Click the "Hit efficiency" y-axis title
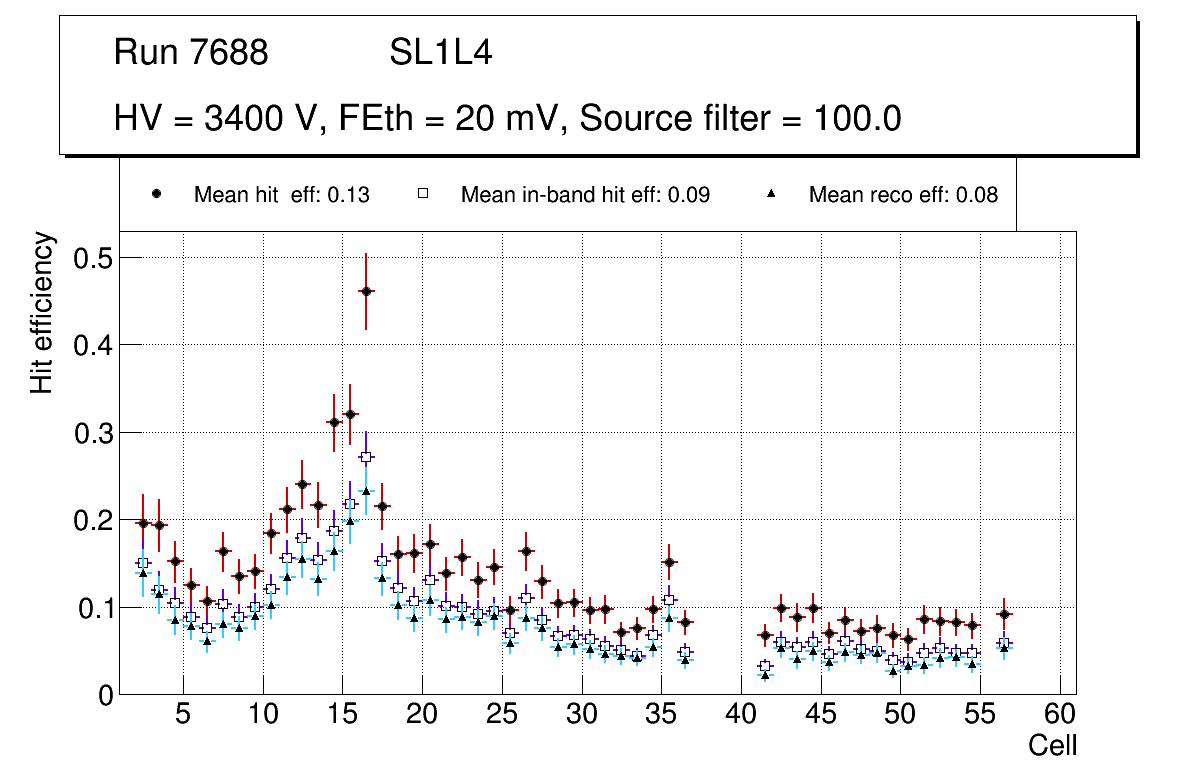The image size is (1196, 772). pos(42,312)
